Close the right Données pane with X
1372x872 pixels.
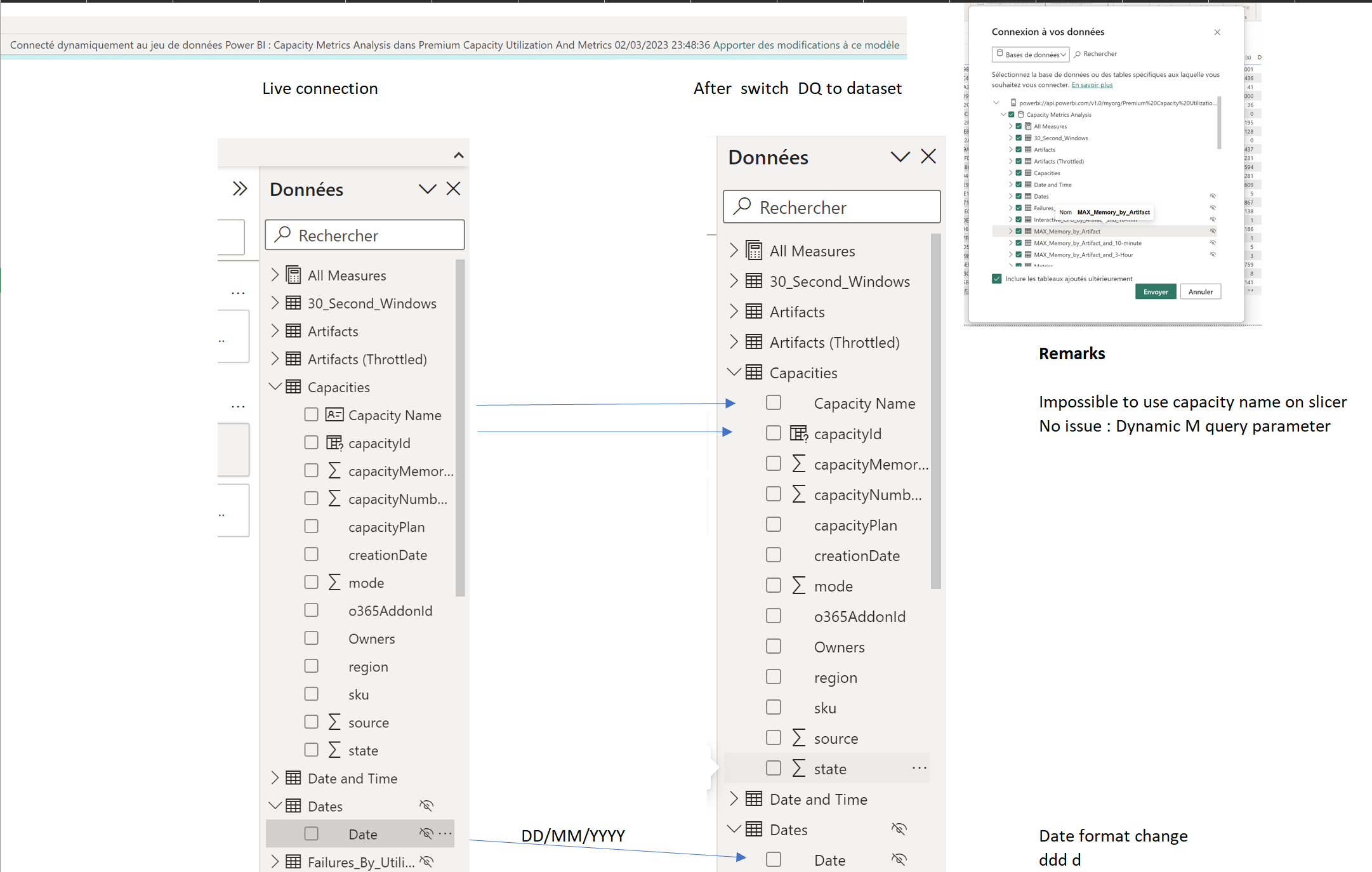pos(928,157)
